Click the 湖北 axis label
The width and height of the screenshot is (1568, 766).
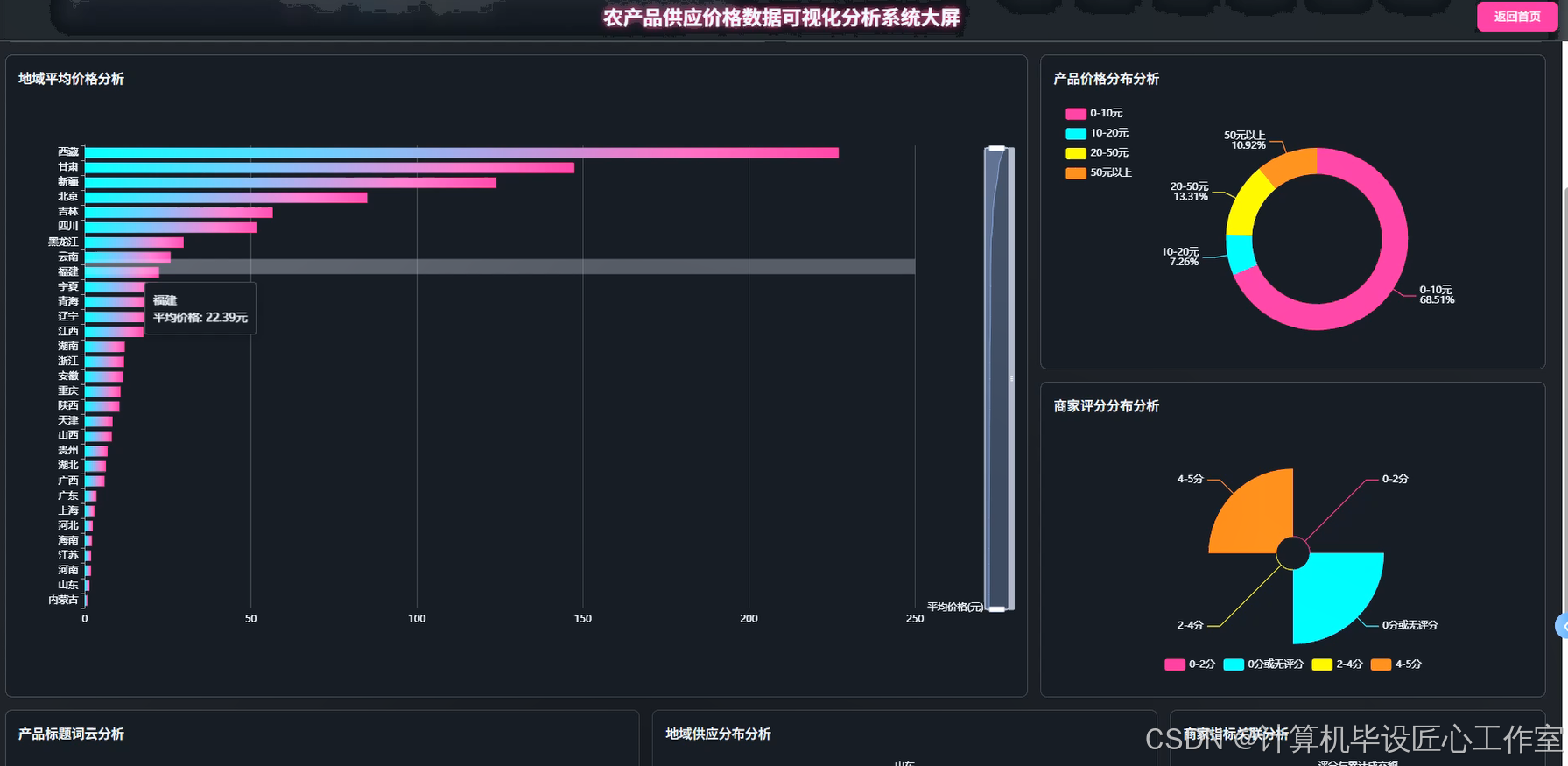[x=68, y=466]
